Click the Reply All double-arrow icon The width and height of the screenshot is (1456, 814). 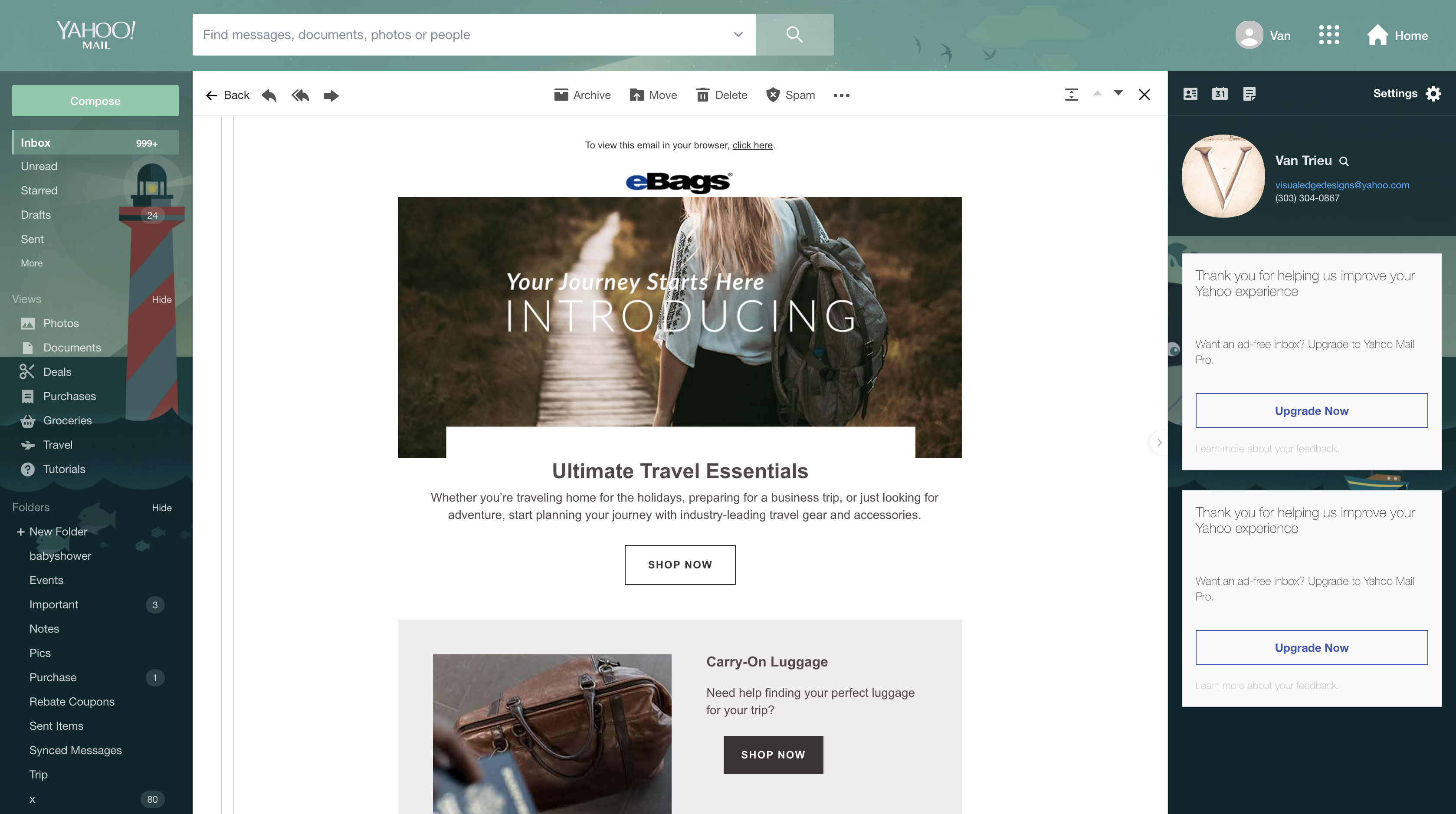(300, 95)
